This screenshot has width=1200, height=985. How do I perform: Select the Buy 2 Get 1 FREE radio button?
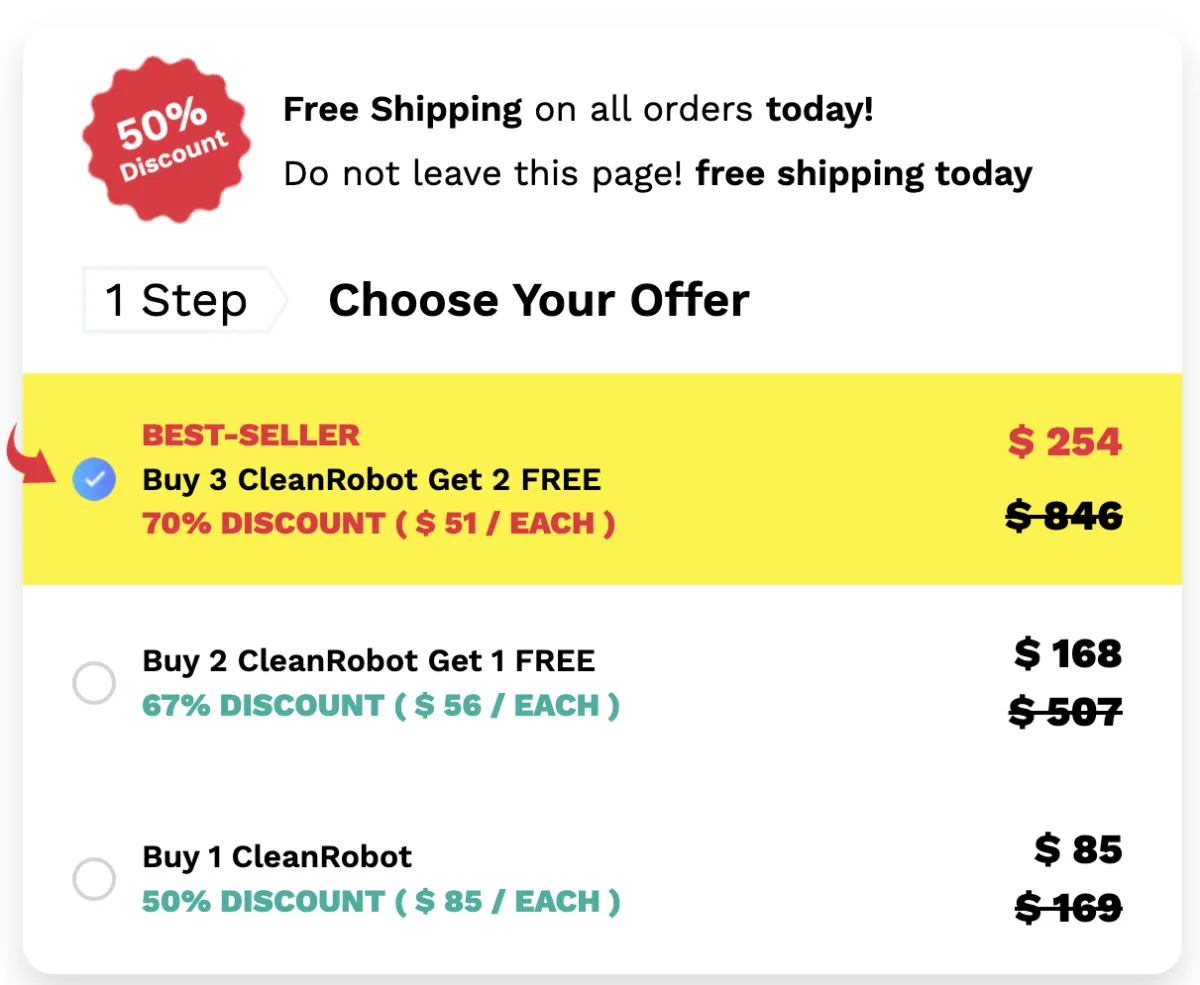point(94,684)
